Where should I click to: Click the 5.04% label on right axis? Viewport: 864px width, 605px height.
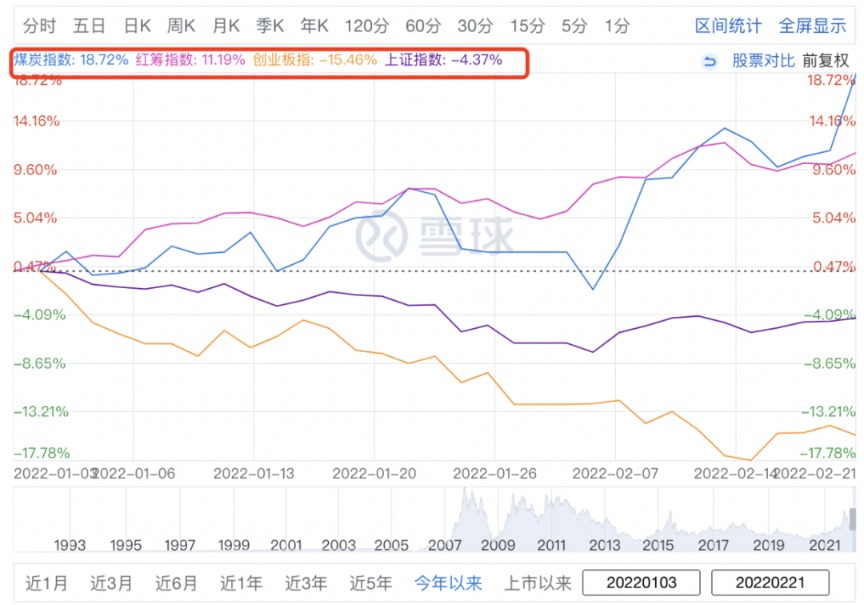[834, 218]
